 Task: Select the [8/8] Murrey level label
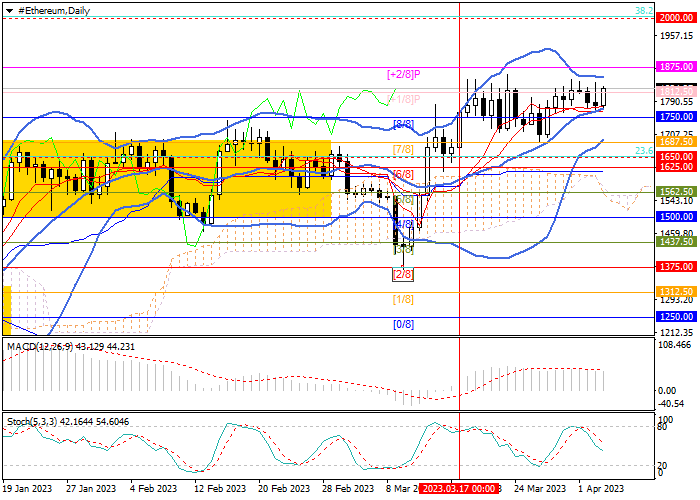[403, 124]
